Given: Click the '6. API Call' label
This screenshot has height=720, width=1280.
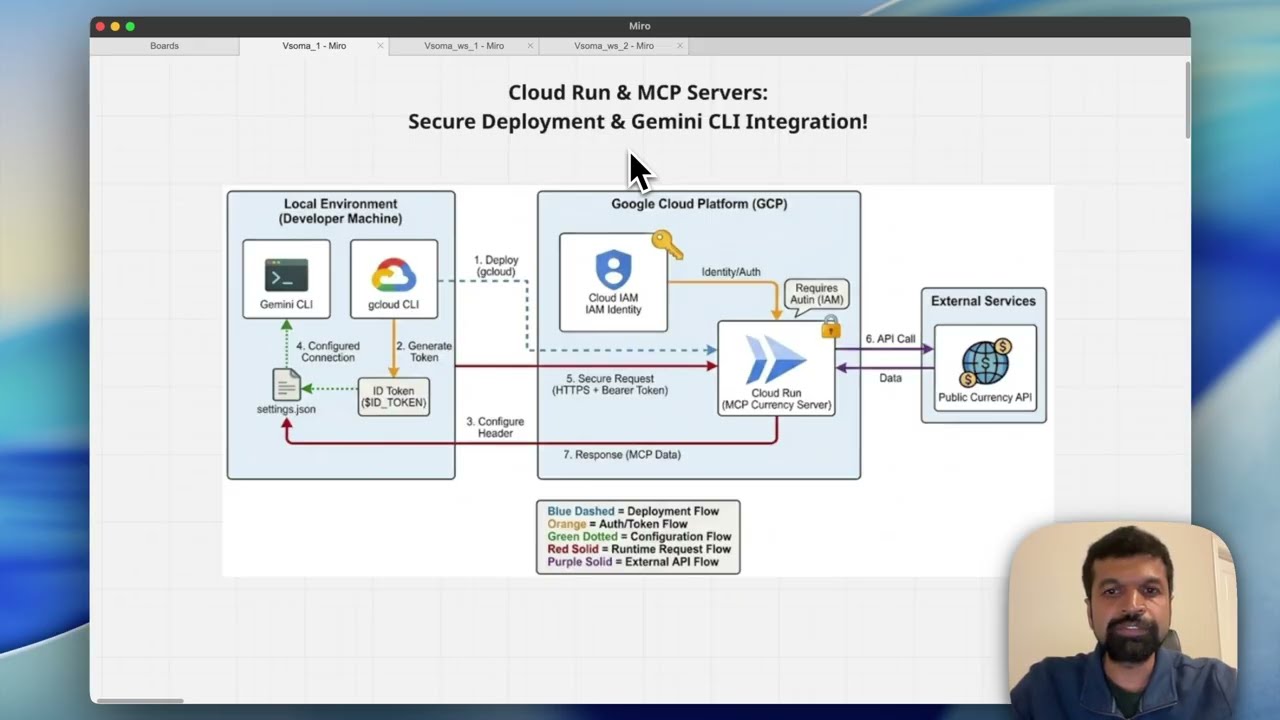Looking at the screenshot, I should coord(890,339).
